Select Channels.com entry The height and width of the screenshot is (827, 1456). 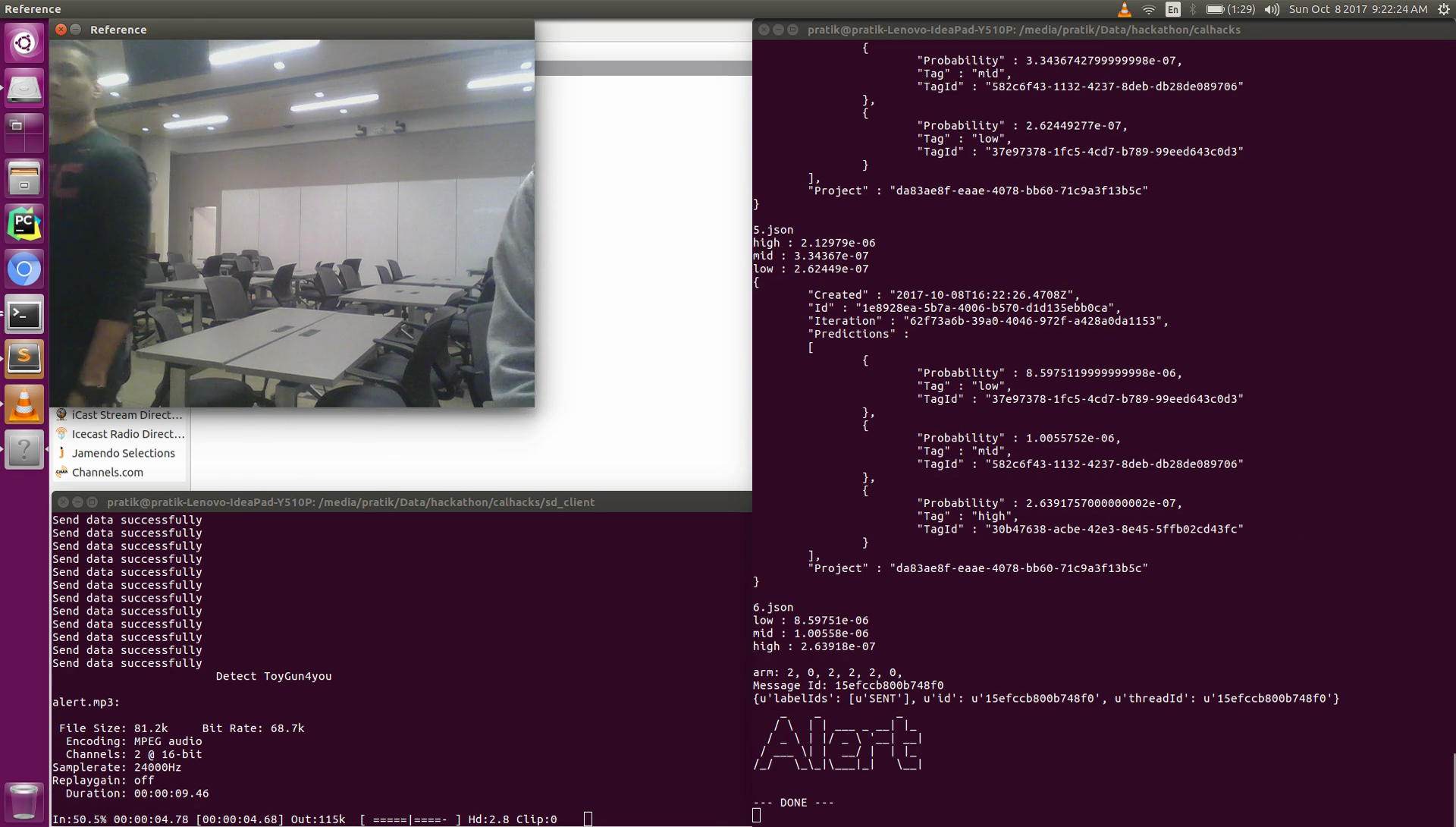(107, 472)
